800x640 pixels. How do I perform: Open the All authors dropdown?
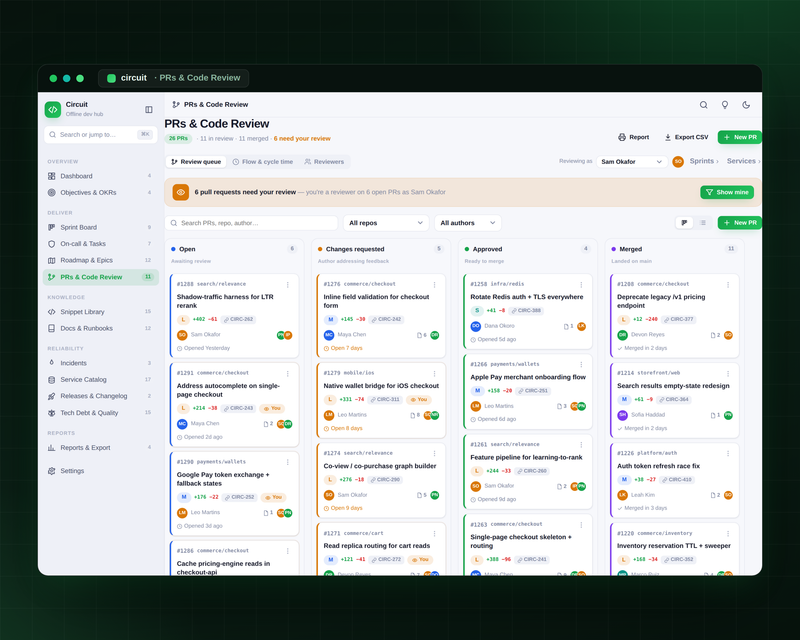click(x=468, y=223)
